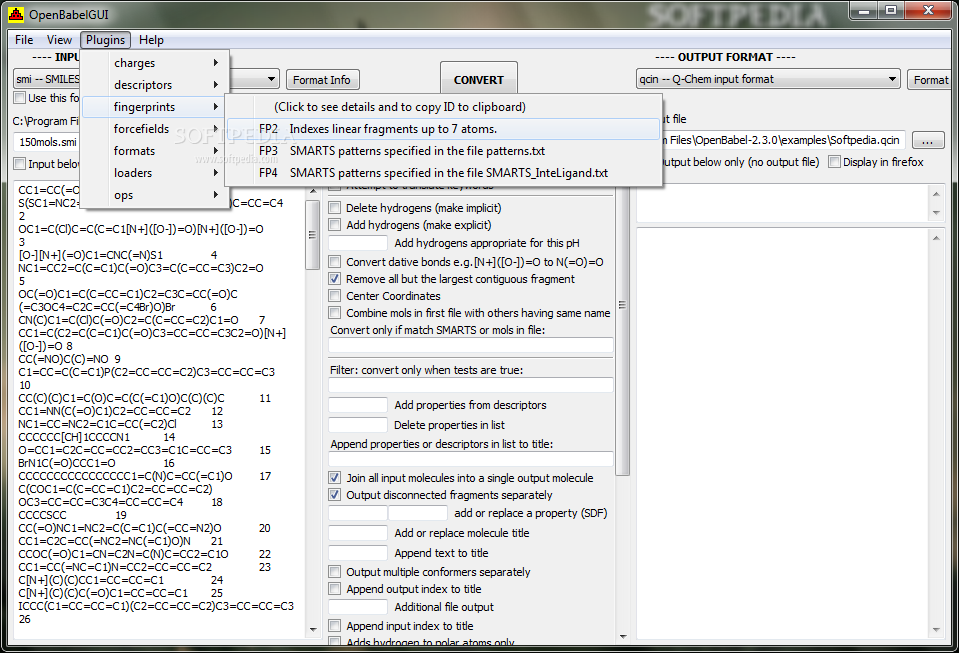Open the ops submenu

(155, 195)
